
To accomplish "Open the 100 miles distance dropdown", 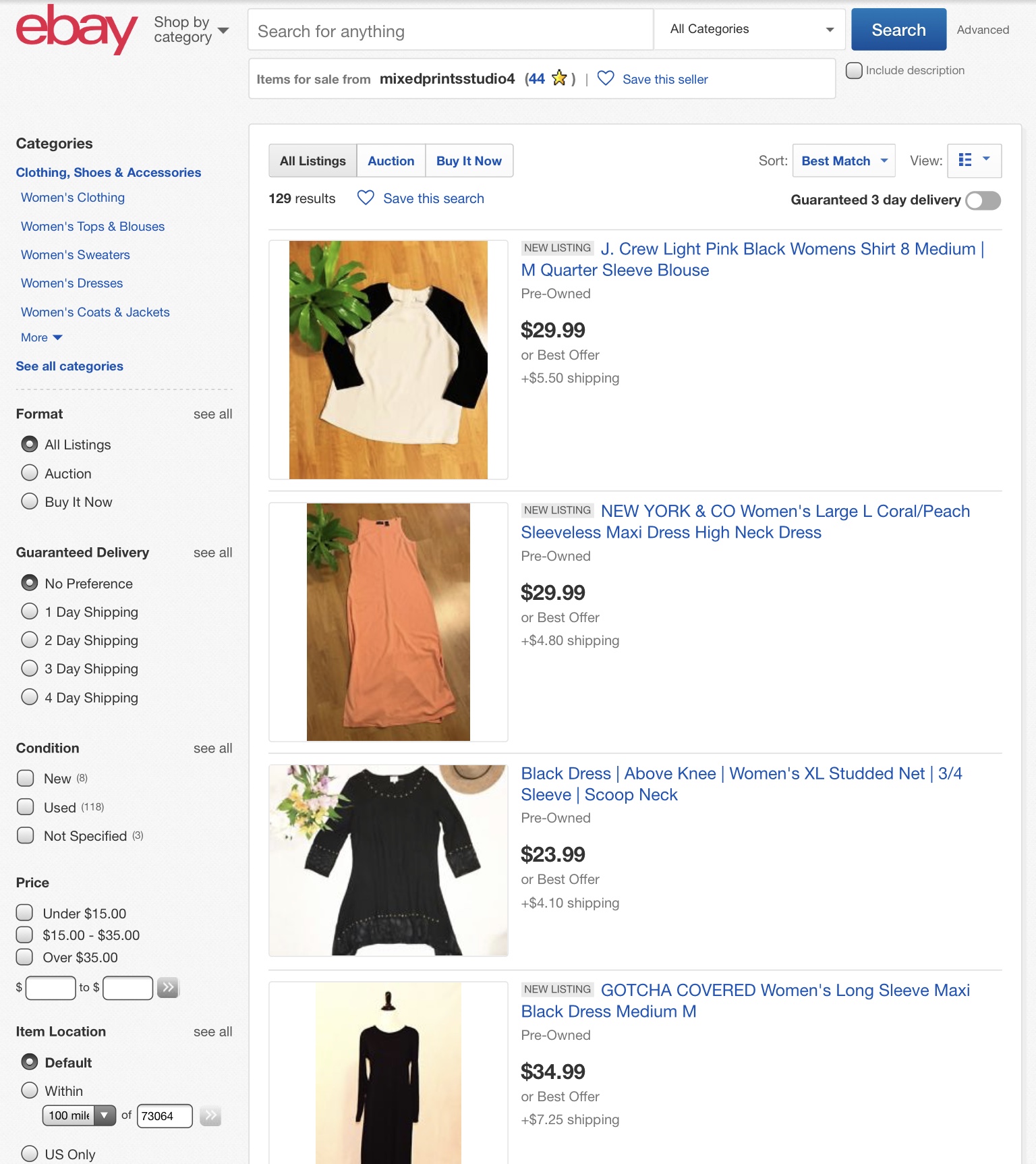I will point(79,1115).
